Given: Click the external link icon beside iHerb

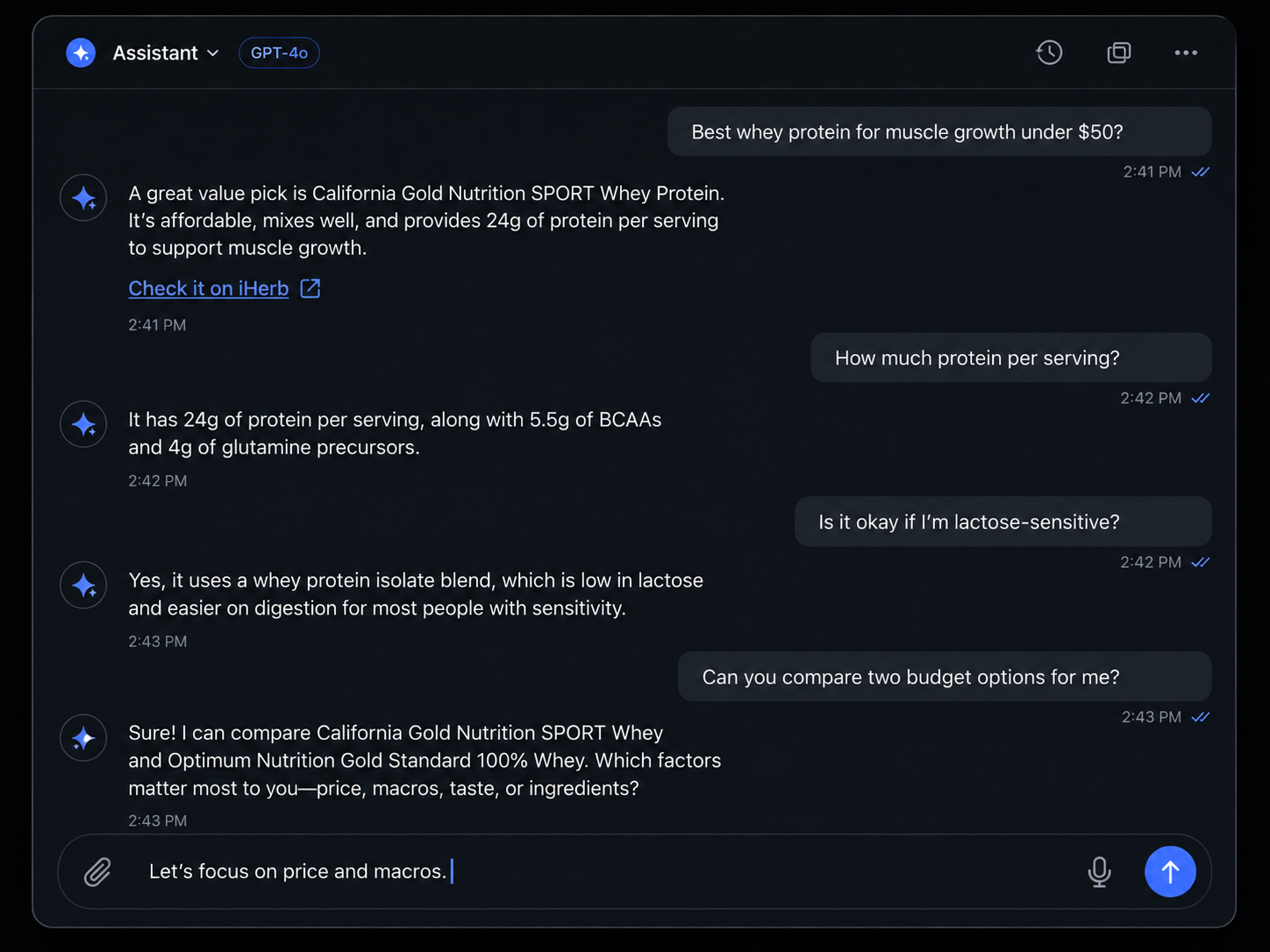Looking at the screenshot, I should coord(310,288).
